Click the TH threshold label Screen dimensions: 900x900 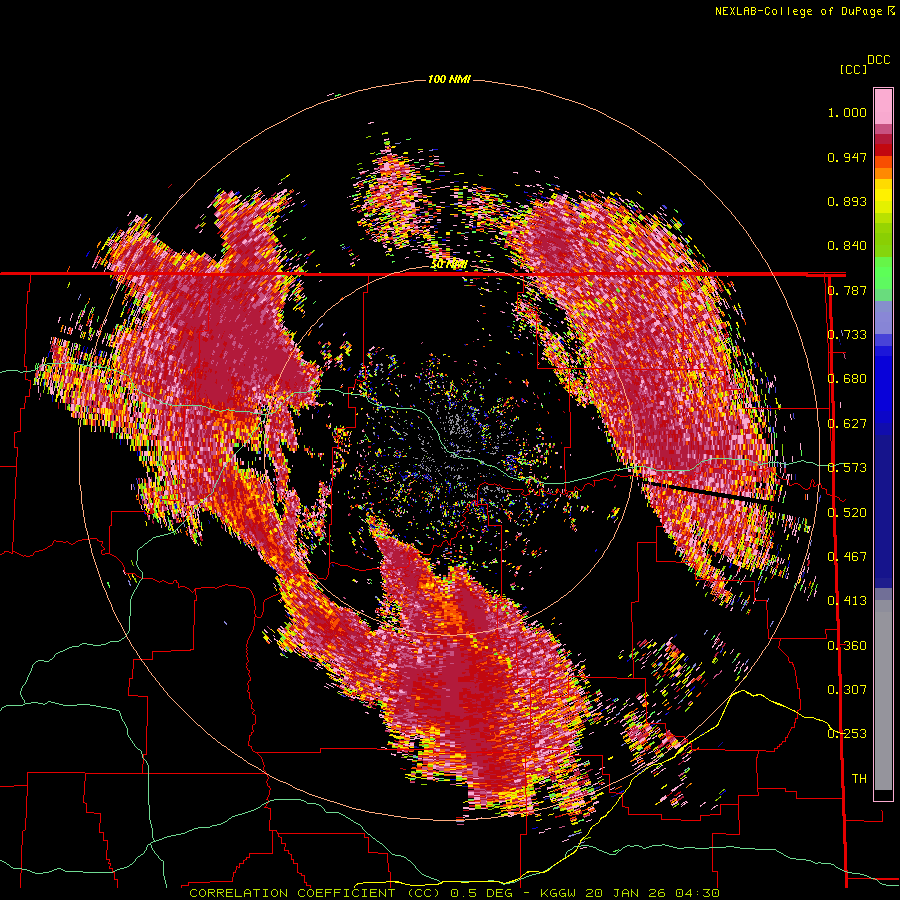pyautogui.click(x=859, y=779)
